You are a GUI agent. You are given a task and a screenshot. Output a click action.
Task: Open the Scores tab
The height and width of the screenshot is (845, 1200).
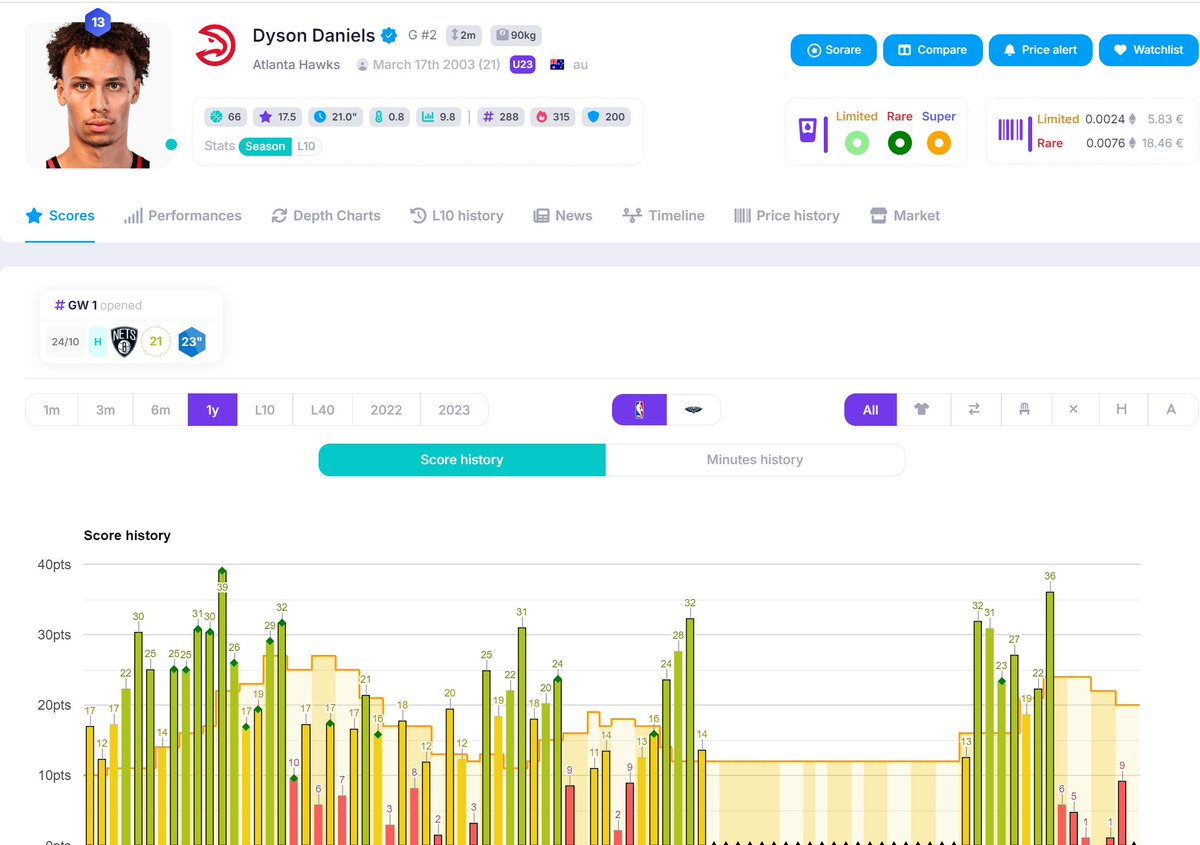[60, 216]
